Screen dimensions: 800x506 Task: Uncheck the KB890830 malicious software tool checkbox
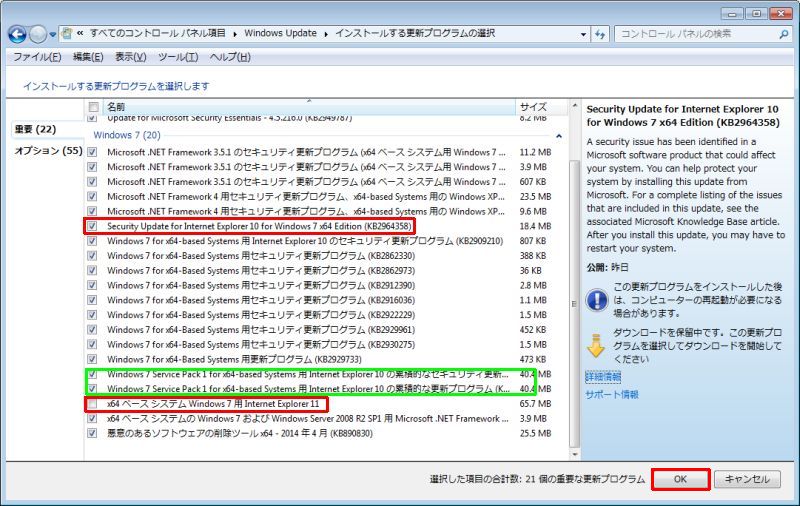[93, 433]
